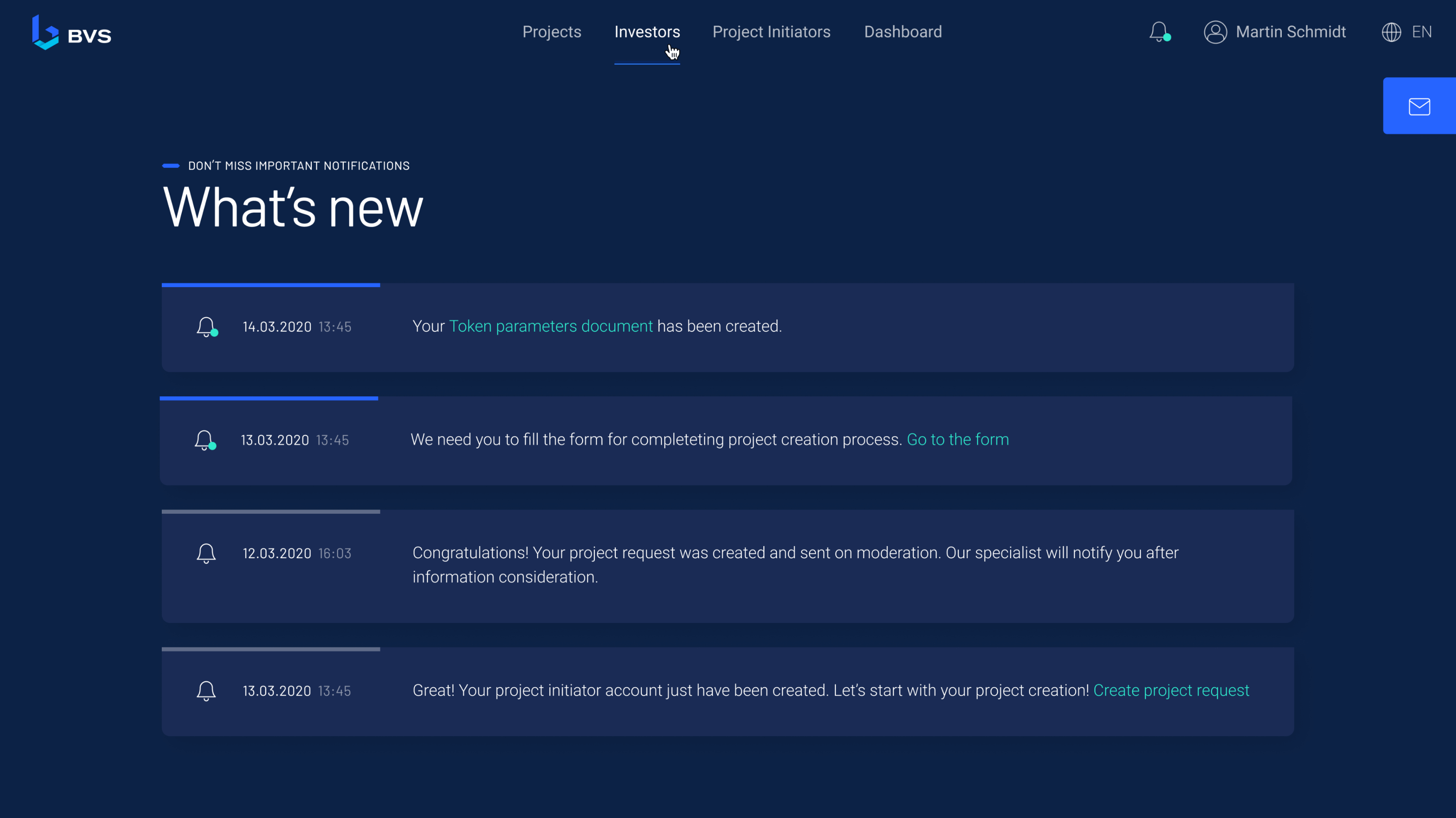The height and width of the screenshot is (818, 1456).
Task: Click the BVS logo
Action: 71,32
